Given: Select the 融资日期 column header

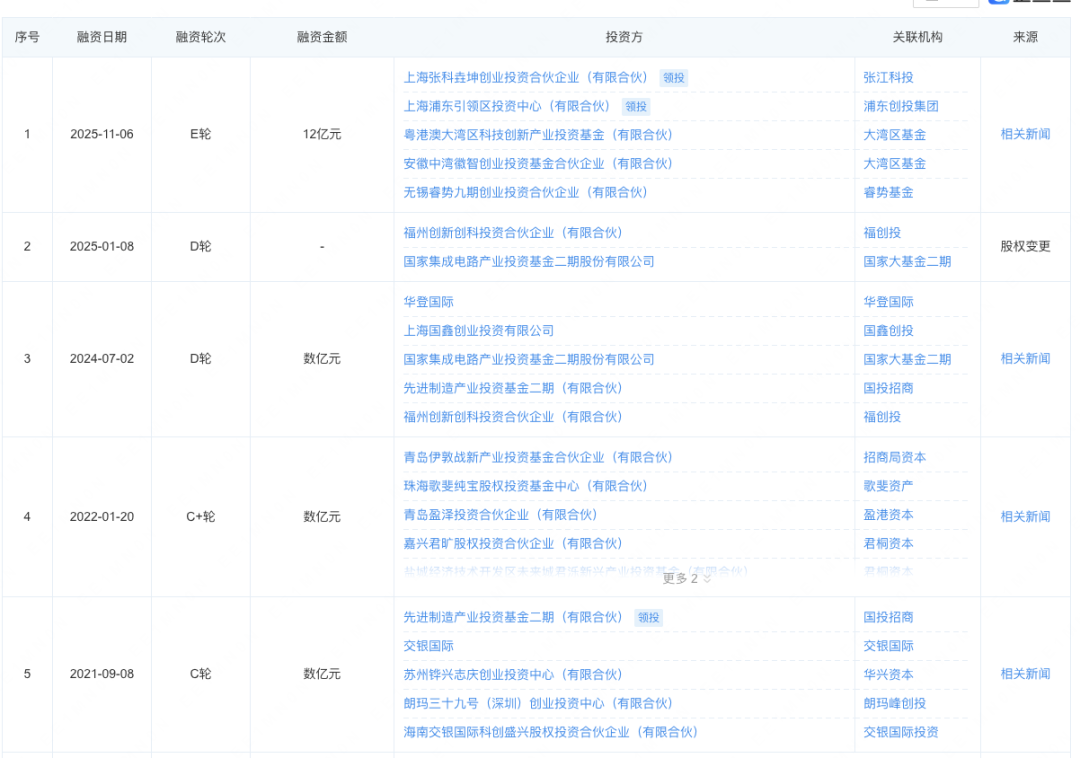Looking at the screenshot, I should coord(102,37).
